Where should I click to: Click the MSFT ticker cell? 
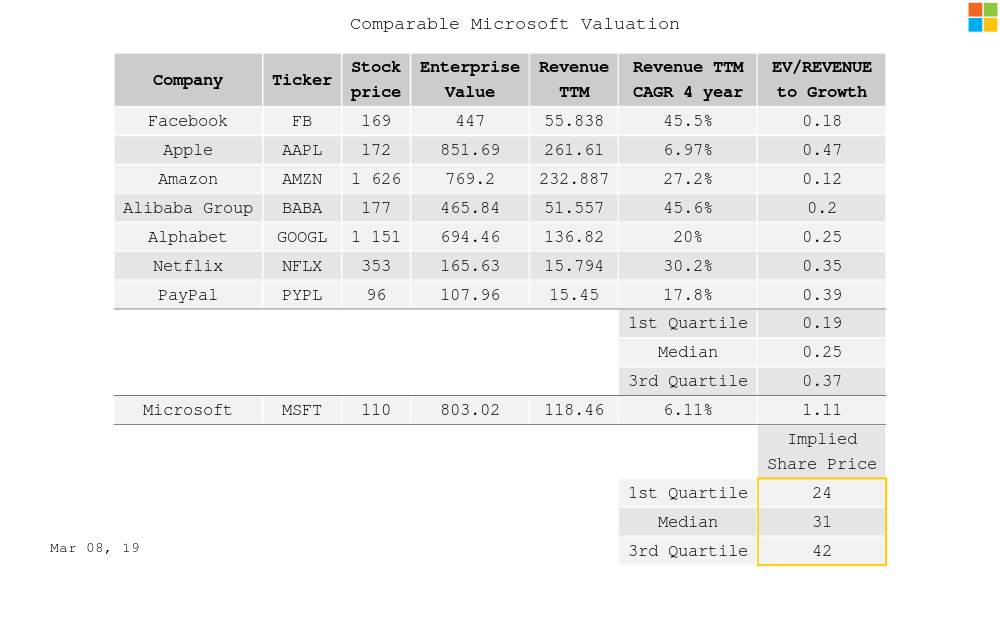click(x=302, y=410)
